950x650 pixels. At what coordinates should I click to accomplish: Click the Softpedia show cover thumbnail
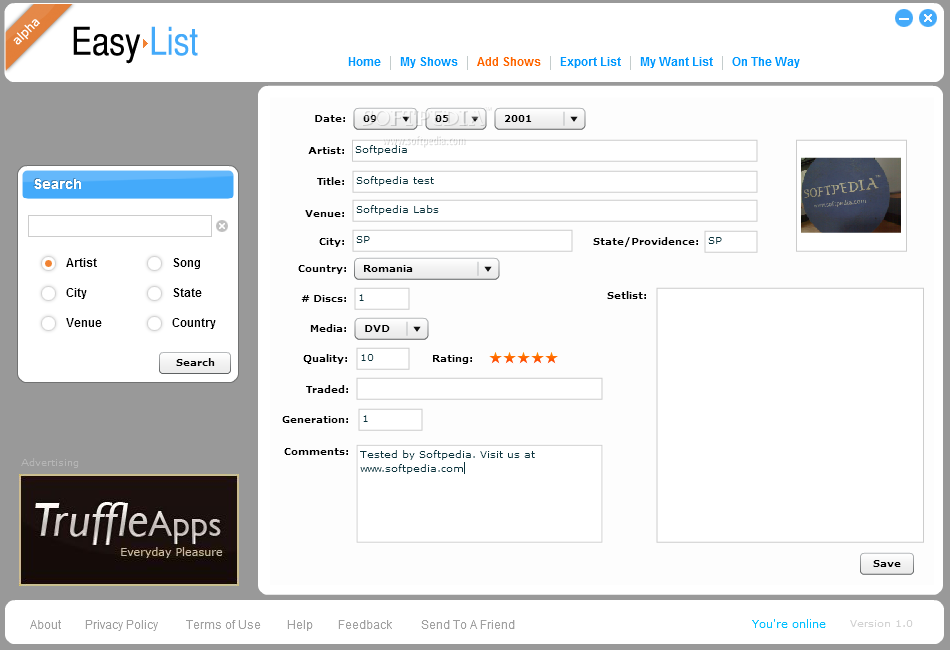[x=851, y=195]
